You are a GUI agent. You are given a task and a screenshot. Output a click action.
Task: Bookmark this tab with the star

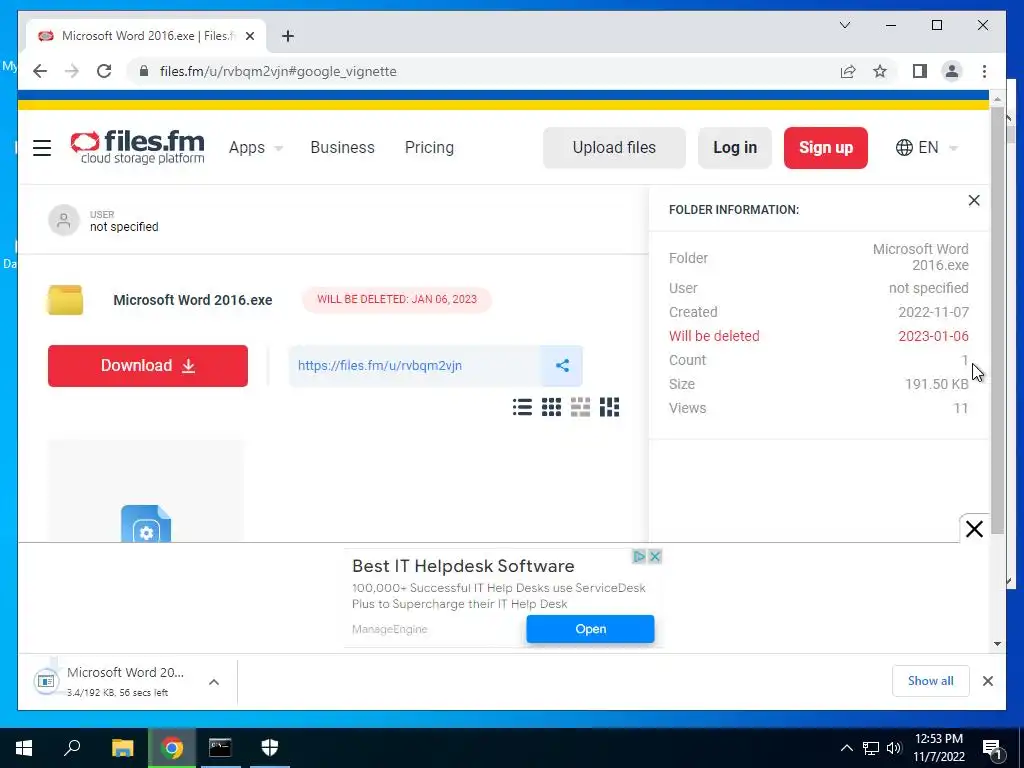880,71
